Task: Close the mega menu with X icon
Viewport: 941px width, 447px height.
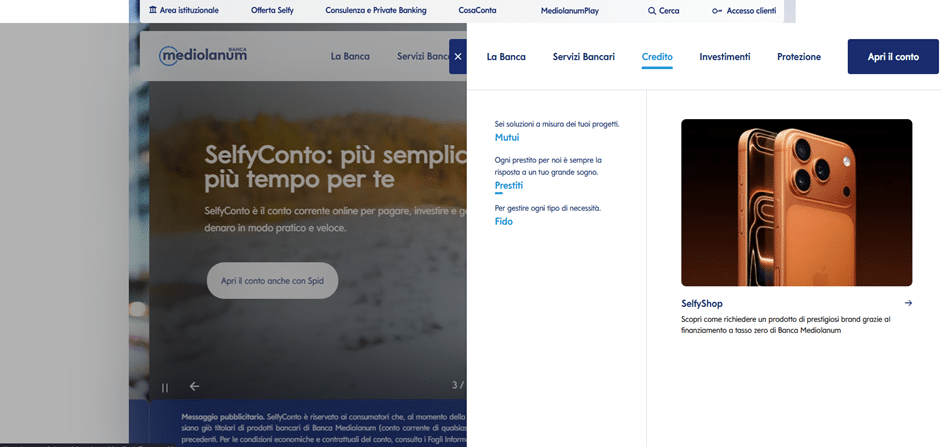Action: tap(458, 57)
